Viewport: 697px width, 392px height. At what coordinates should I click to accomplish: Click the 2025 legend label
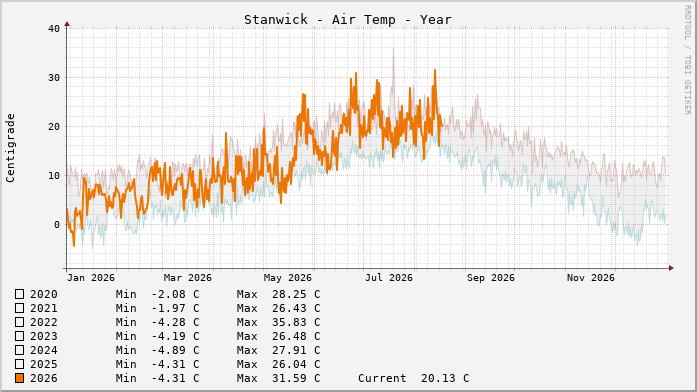[x=44, y=364]
